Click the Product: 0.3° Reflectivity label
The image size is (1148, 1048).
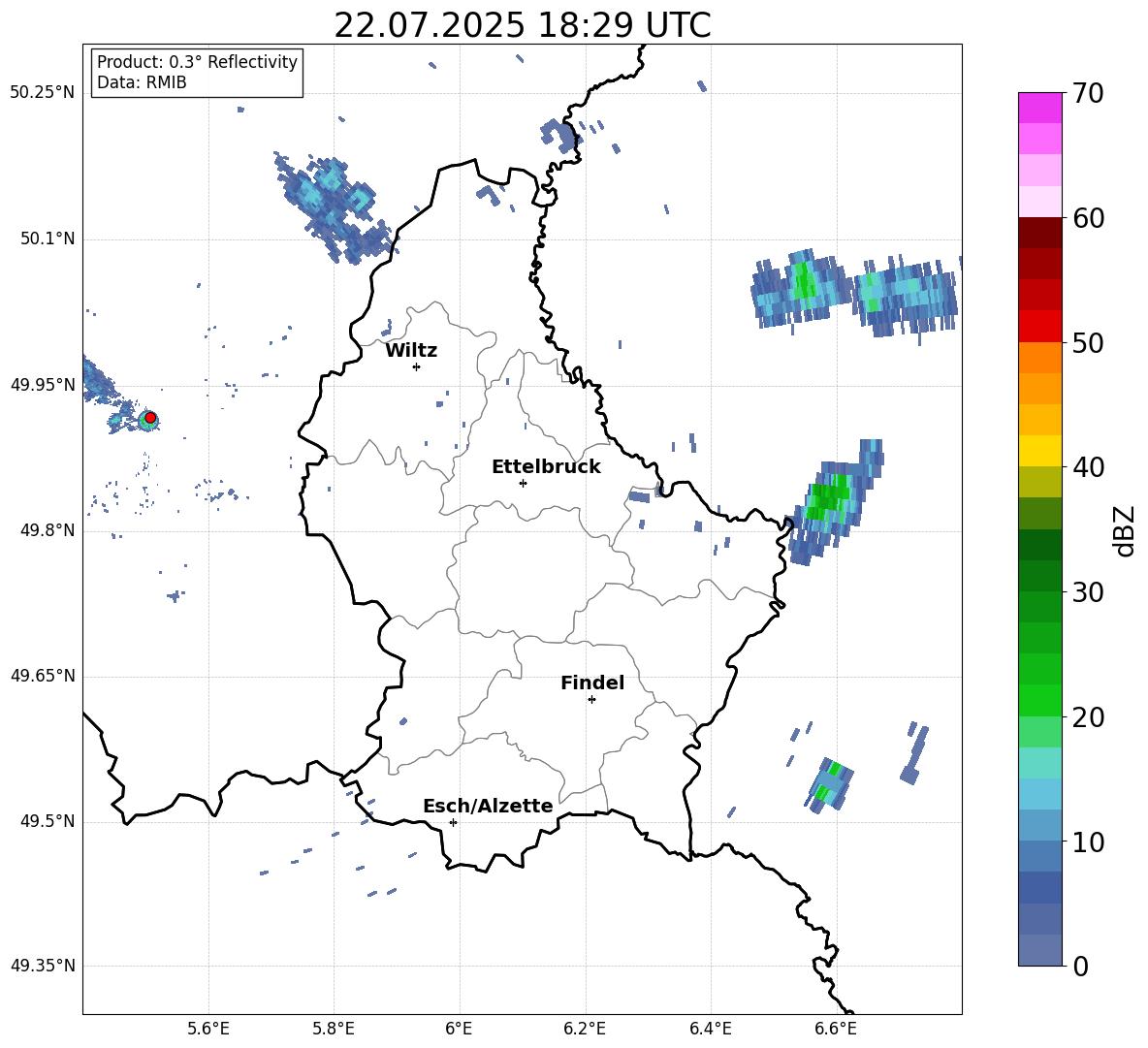pos(198,62)
